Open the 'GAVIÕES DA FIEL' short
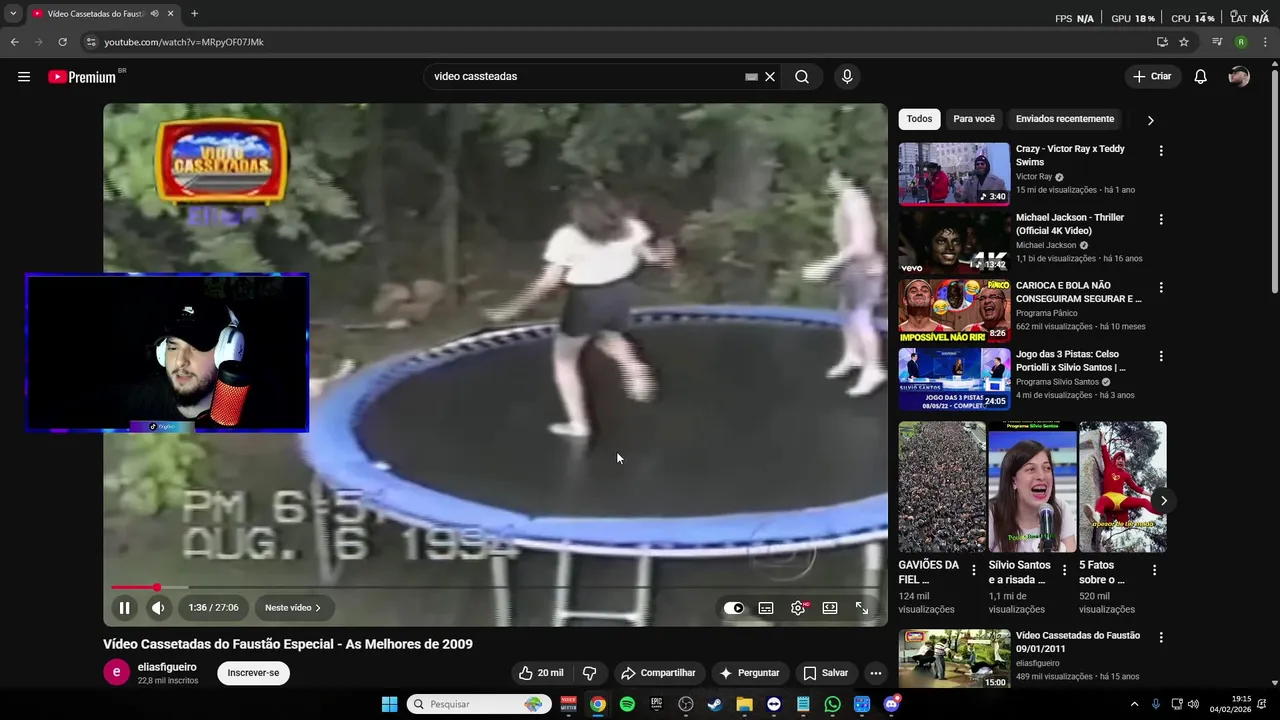The height and width of the screenshot is (720, 1280). pyautogui.click(x=942, y=487)
